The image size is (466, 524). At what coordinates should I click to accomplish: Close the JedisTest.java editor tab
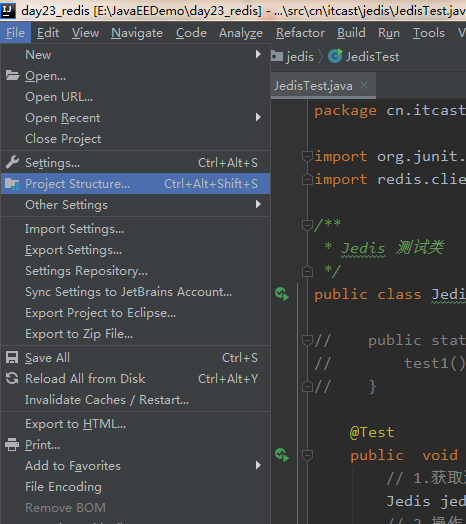click(364, 86)
